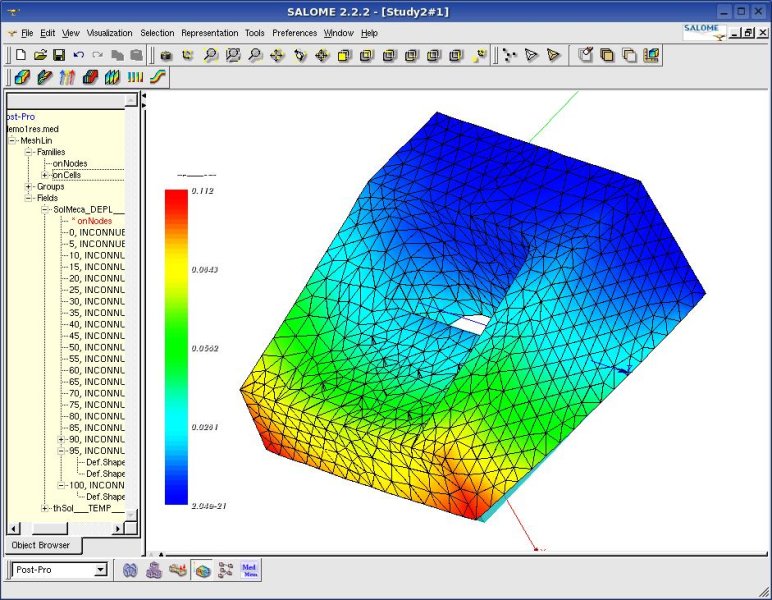The width and height of the screenshot is (772, 600).
Task: Activate the Geometry module icon
Action: click(130, 570)
